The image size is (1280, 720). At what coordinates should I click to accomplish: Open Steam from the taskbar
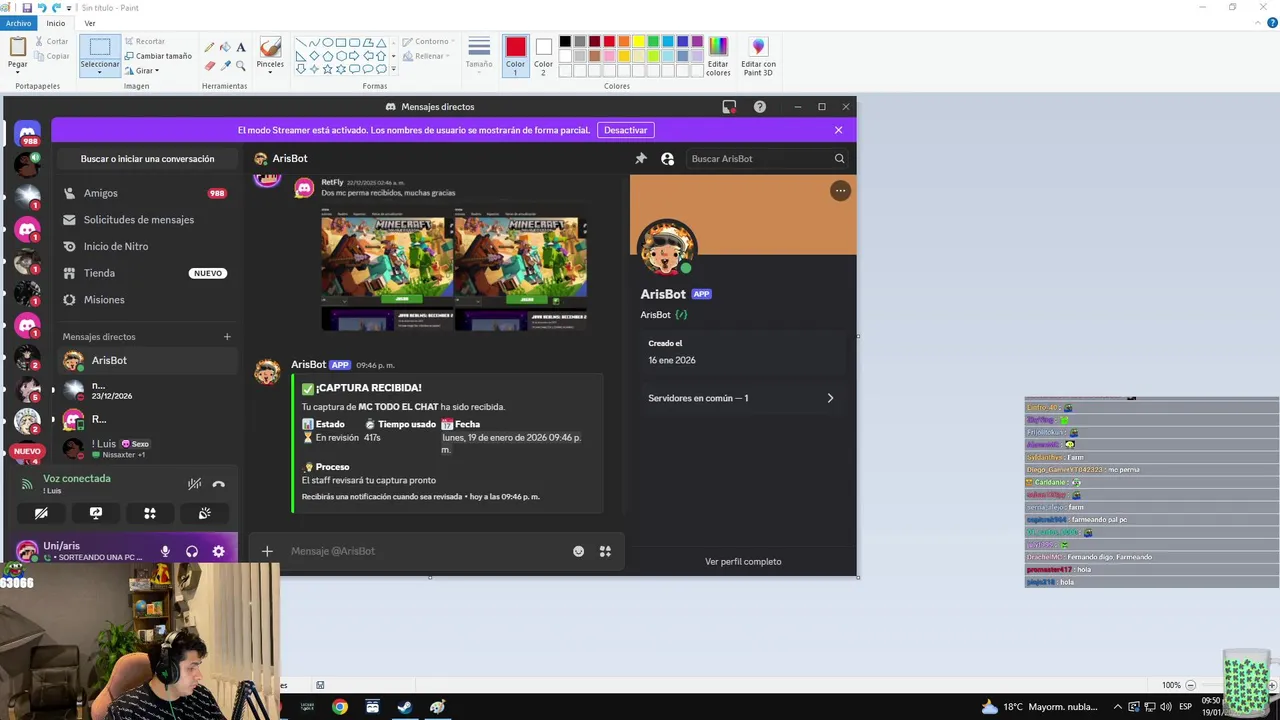point(405,707)
